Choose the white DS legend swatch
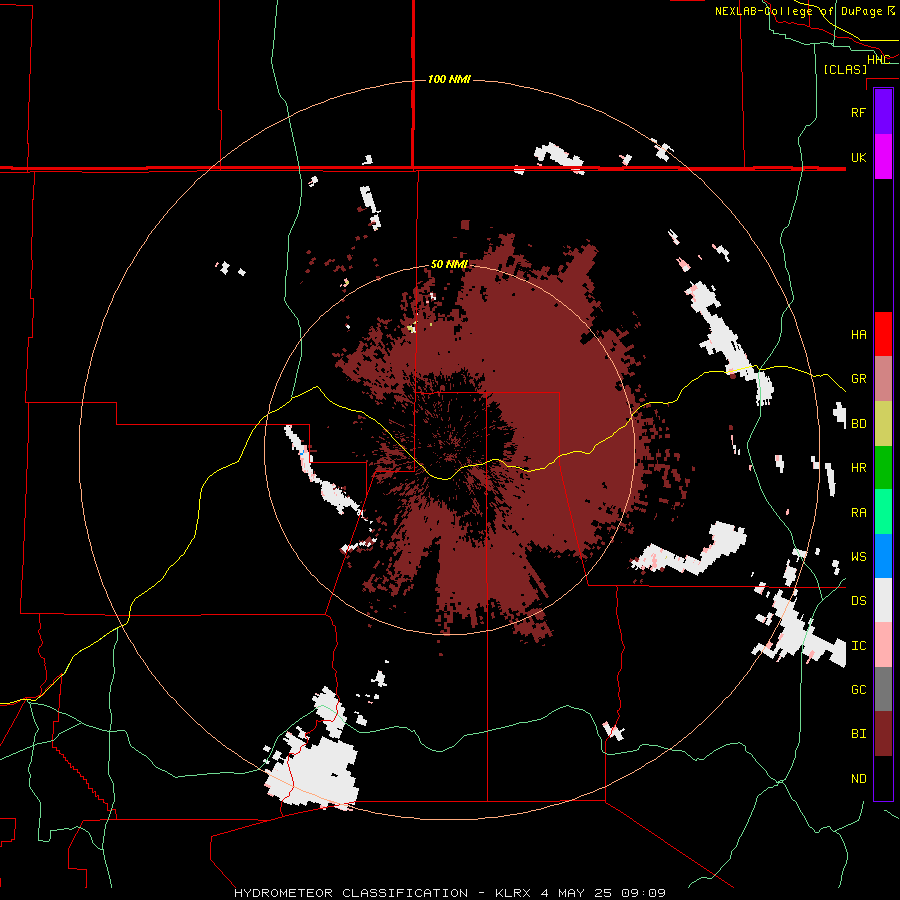The width and height of the screenshot is (900, 900). click(x=883, y=600)
